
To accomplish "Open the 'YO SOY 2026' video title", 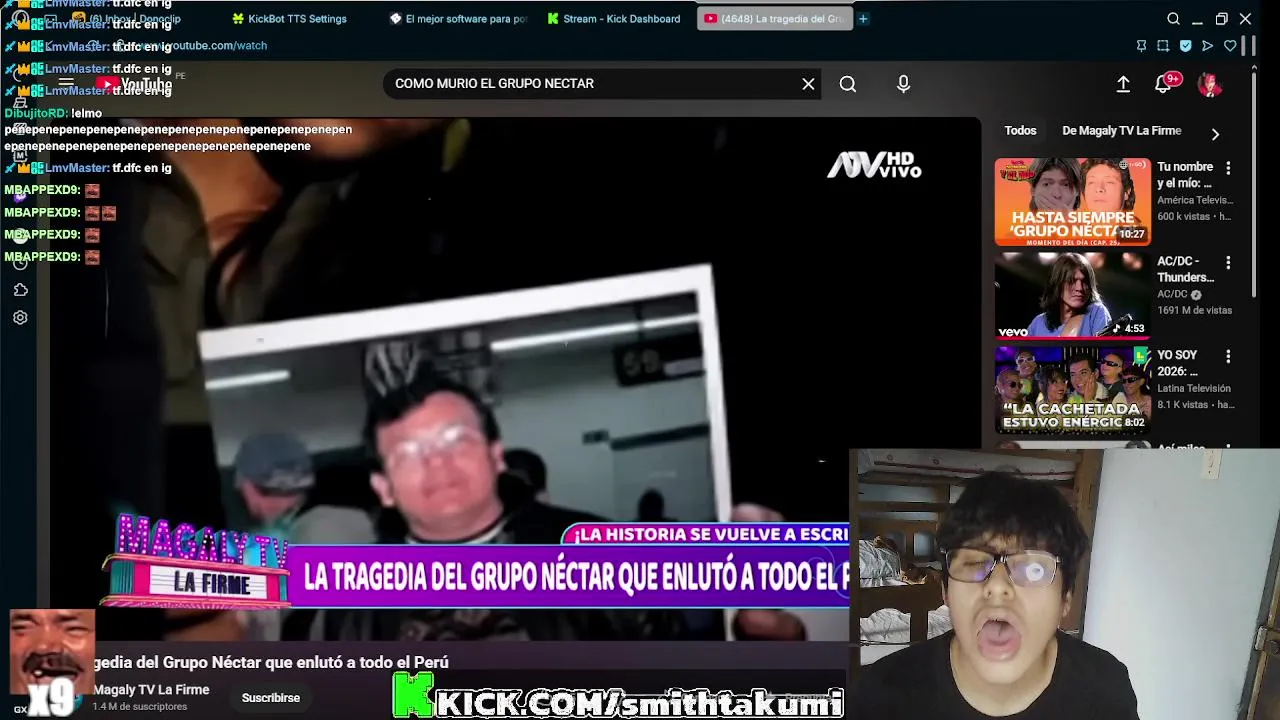I will 1177,363.
